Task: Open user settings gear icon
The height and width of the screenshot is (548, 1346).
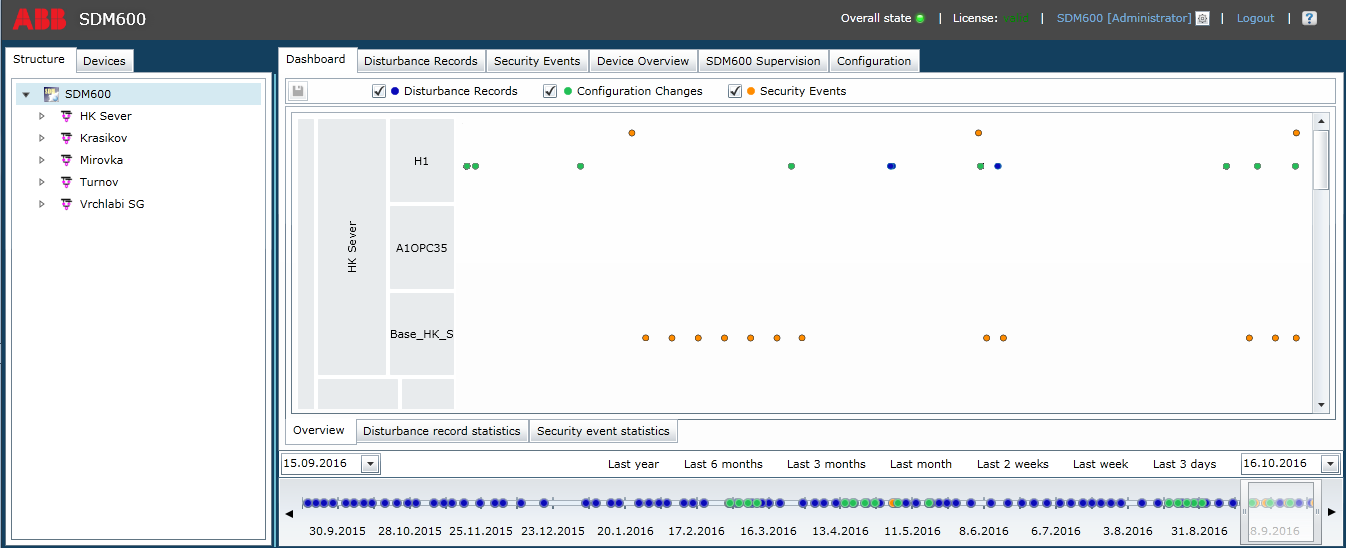Action: (1203, 18)
